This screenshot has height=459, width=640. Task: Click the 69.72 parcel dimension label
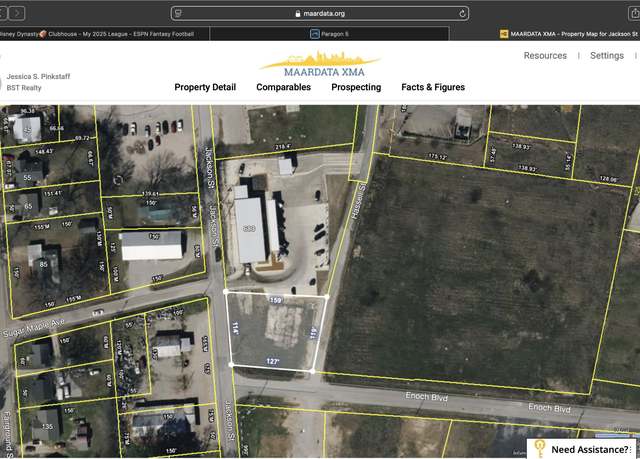click(x=82, y=138)
